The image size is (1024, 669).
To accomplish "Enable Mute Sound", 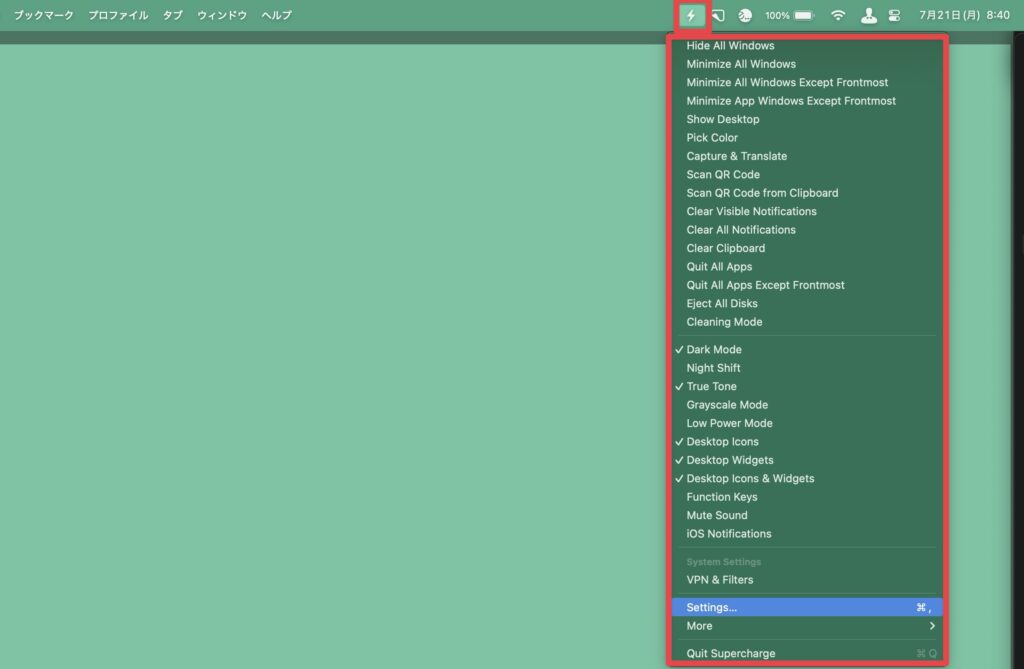I will point(807,515).
